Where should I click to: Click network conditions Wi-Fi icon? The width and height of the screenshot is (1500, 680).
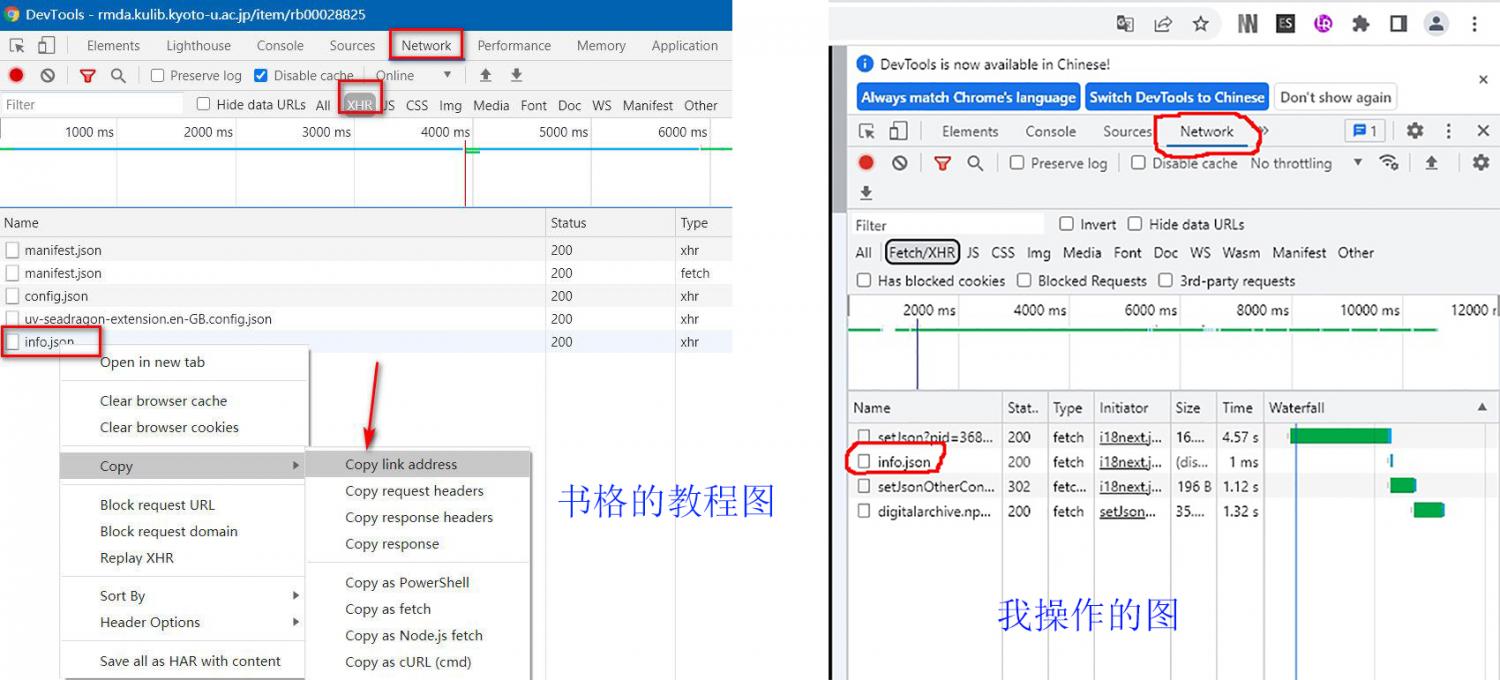click(x=1389, y=163)
